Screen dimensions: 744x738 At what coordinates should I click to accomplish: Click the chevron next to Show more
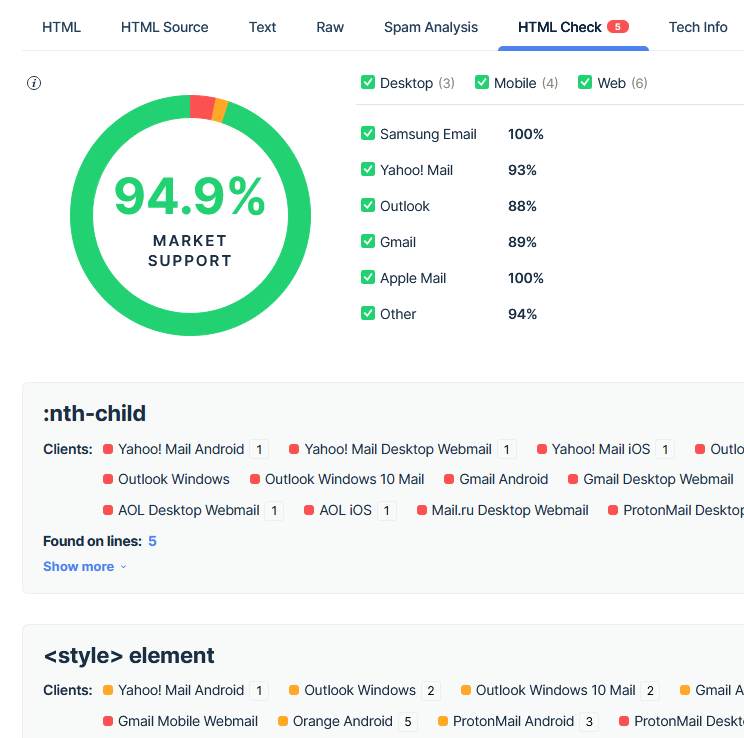[x=124, y=567]
